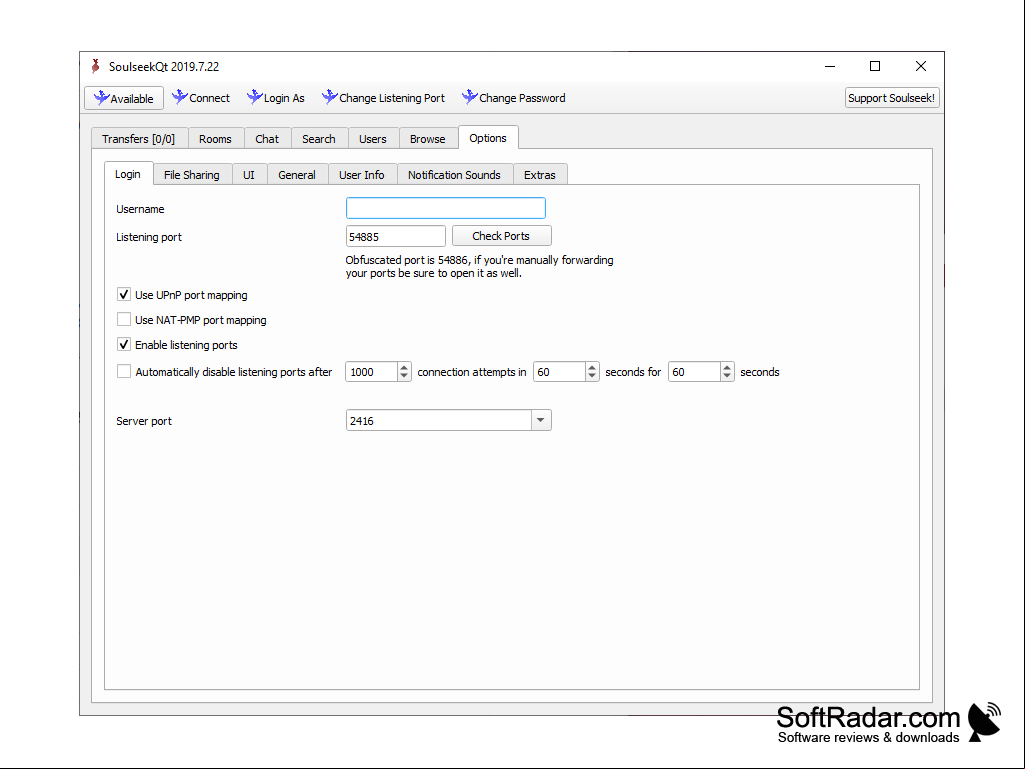Increase the connection attempts value with up arrow
1025x769 pixels.
tap(404, 367)
